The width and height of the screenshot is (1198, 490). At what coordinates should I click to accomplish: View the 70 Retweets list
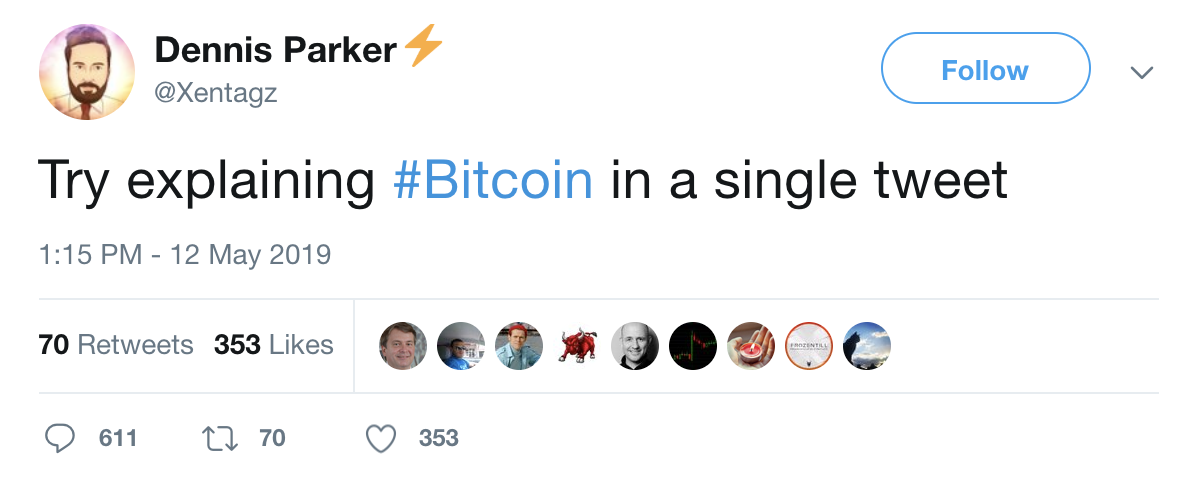click(116, 345)
